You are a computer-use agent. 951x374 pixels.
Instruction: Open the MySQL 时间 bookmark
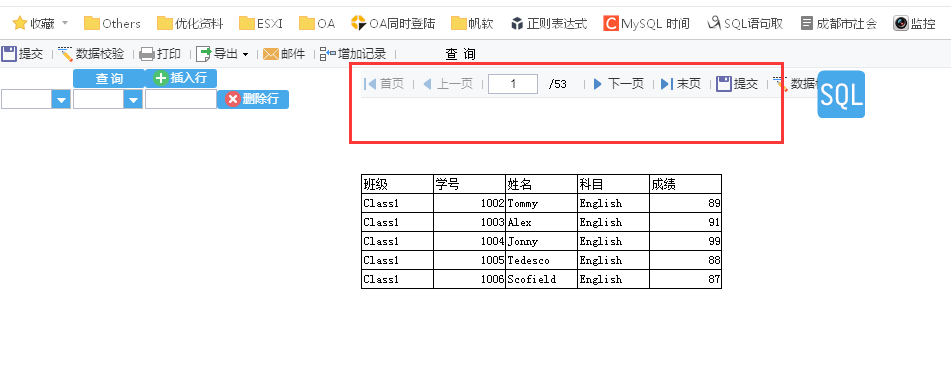pyautogui.click(x=647, y=24)
